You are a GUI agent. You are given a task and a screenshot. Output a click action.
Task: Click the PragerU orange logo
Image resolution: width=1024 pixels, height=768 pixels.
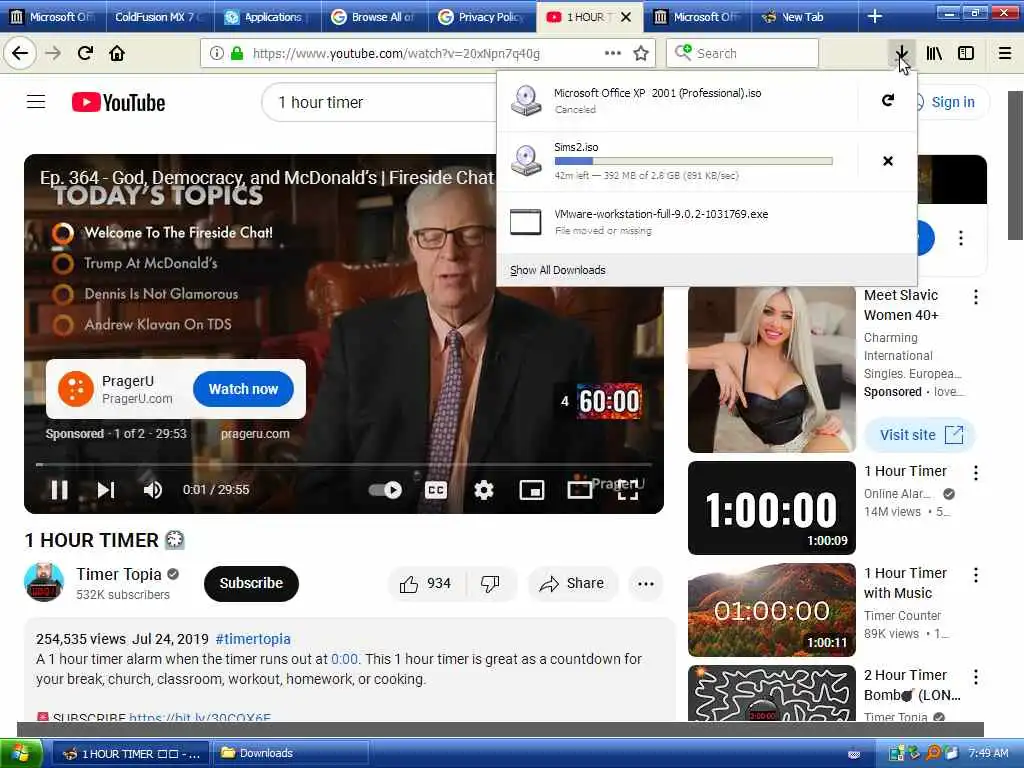tap(76, 389)
